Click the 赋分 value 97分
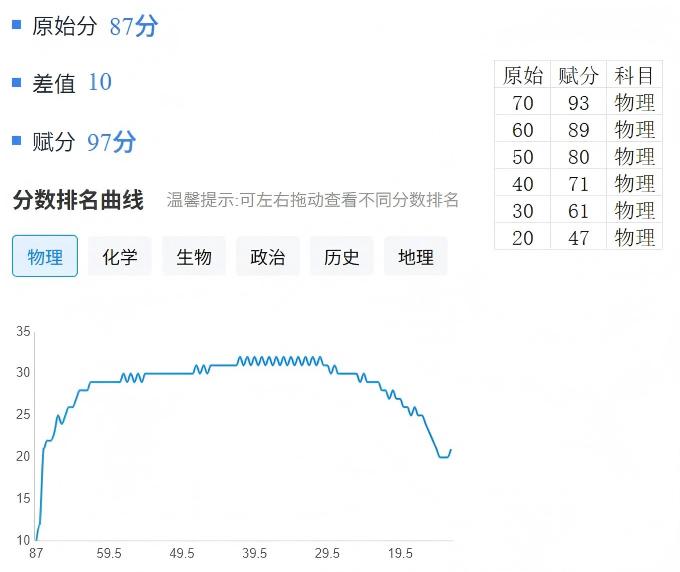 click(111, 143)
